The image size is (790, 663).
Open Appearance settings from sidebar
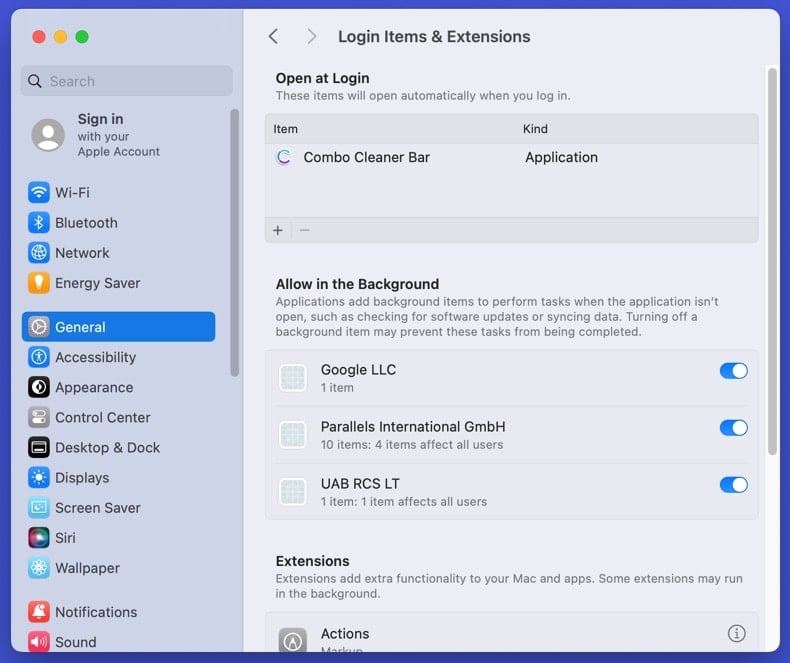tap(118, 387)
